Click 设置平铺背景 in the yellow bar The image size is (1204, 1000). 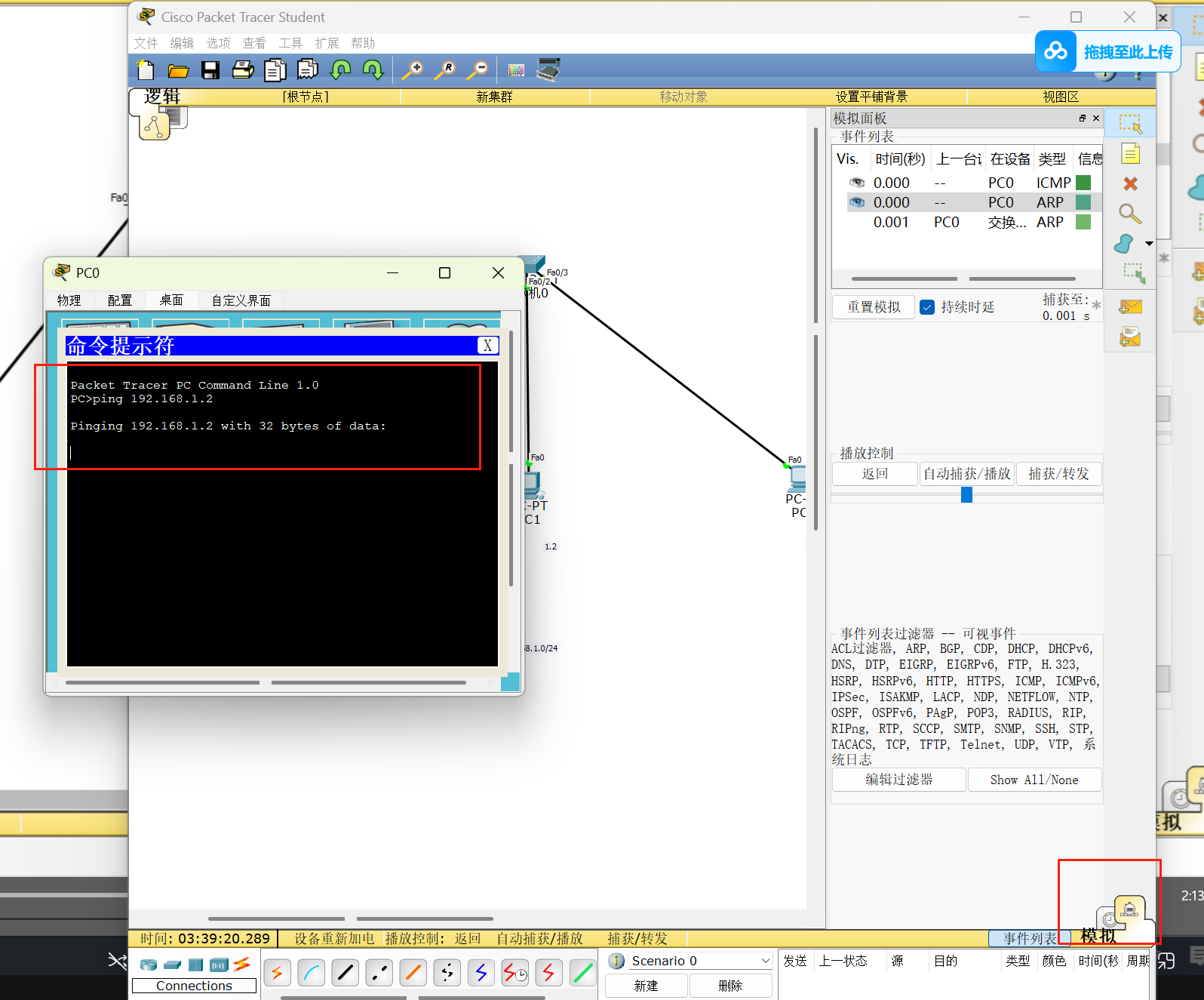click(871, 97)
